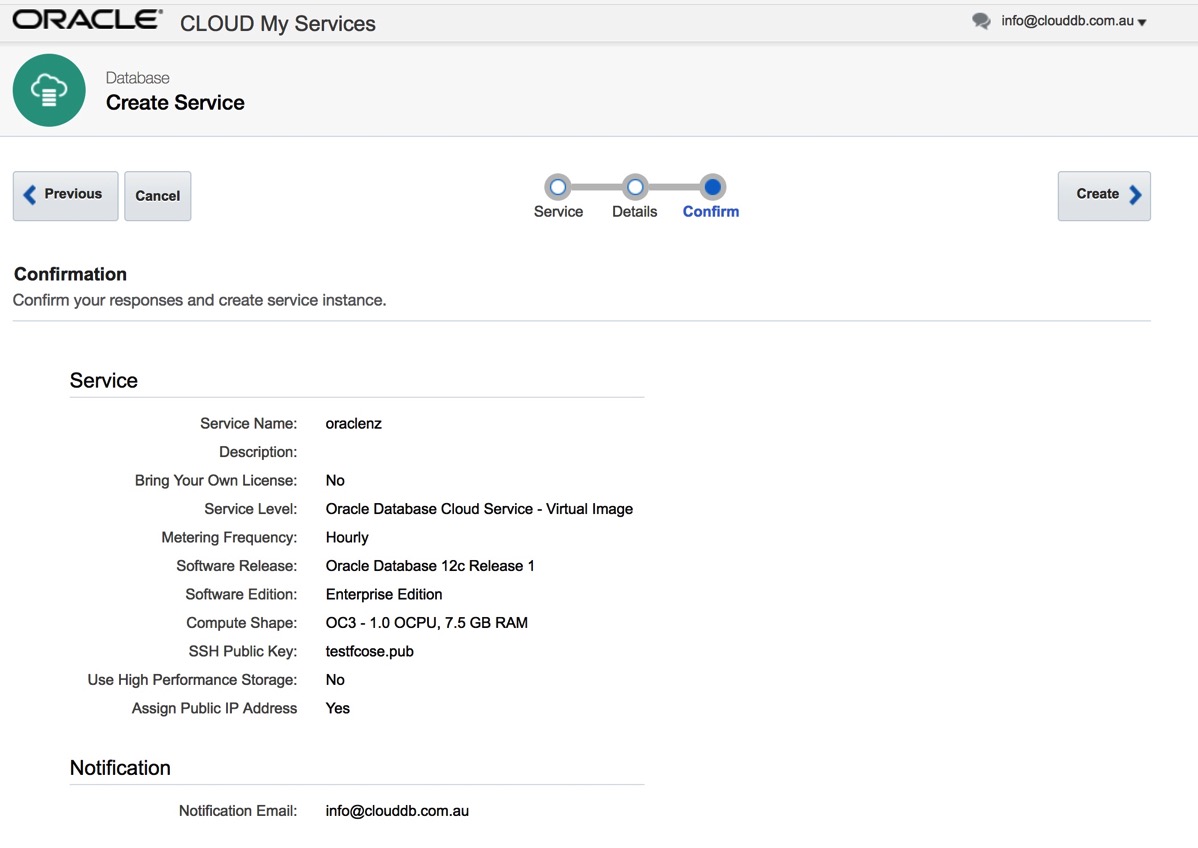The width and height of the screenshot is (1198, 848).
Task: Go to the Details step label
Action: pyautogui.click(x=634, y=212)
